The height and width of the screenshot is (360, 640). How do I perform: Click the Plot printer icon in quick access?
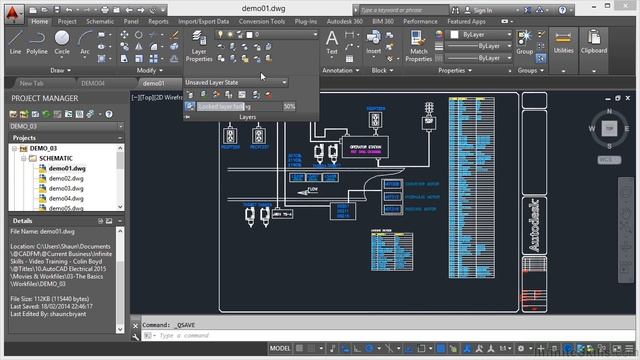[105, 10]
